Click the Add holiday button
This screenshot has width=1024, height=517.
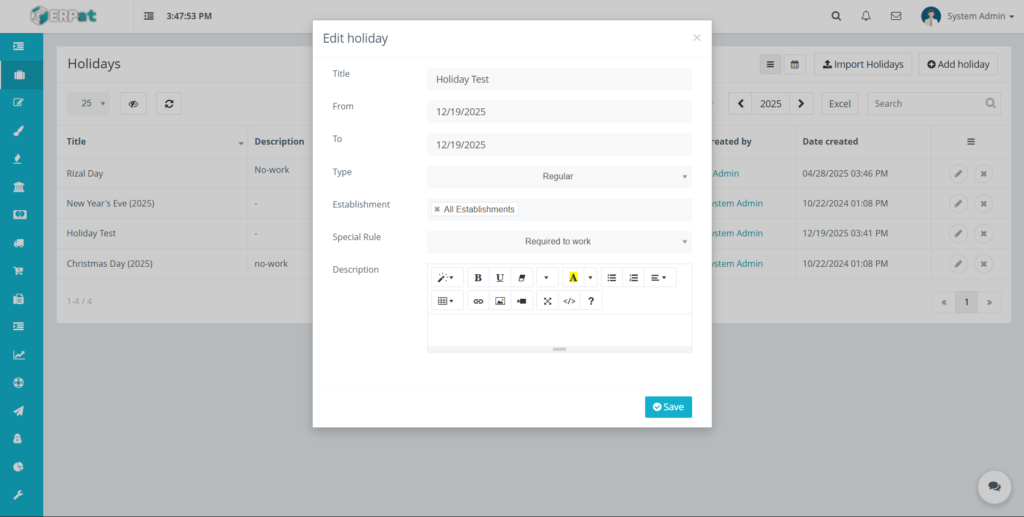(958, 64)
